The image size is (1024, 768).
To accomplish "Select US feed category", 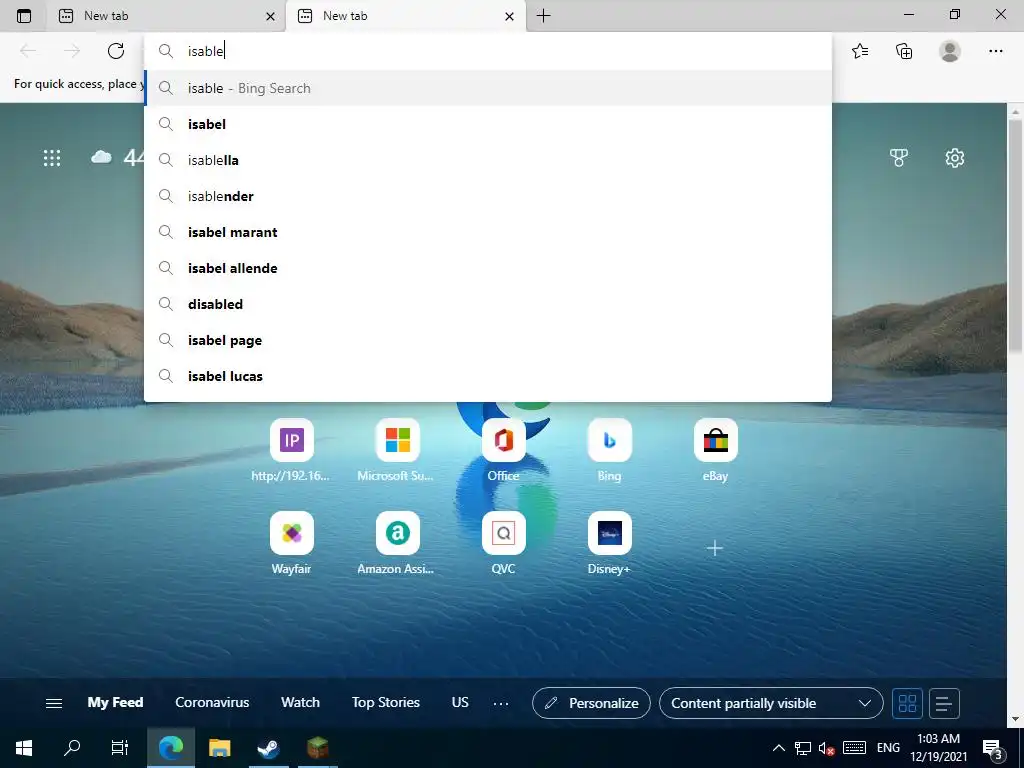I will click(460, 703).
